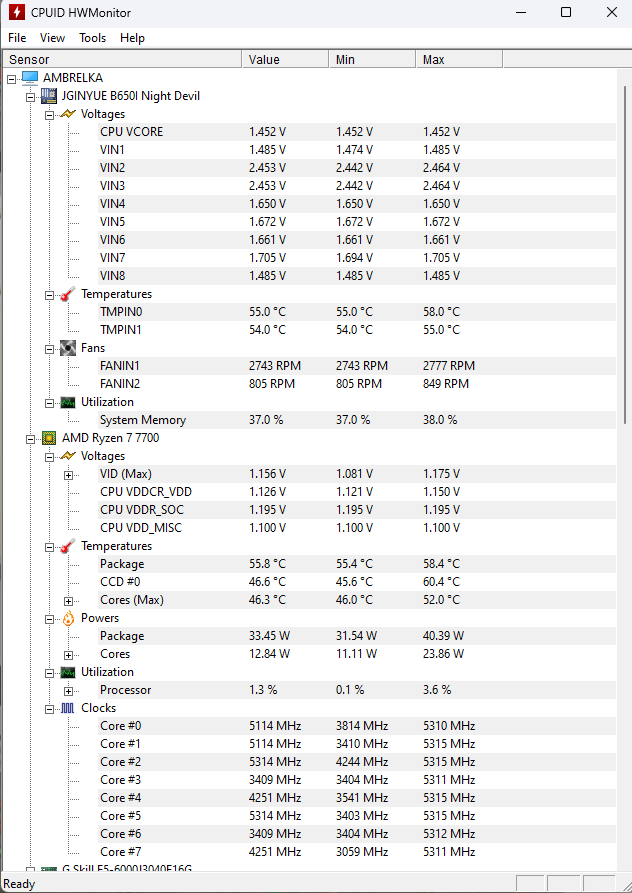Collapse the motherboard Voltages group
Image resolution: width=632 pixels, height=893 pixels.
coord(50,115)
